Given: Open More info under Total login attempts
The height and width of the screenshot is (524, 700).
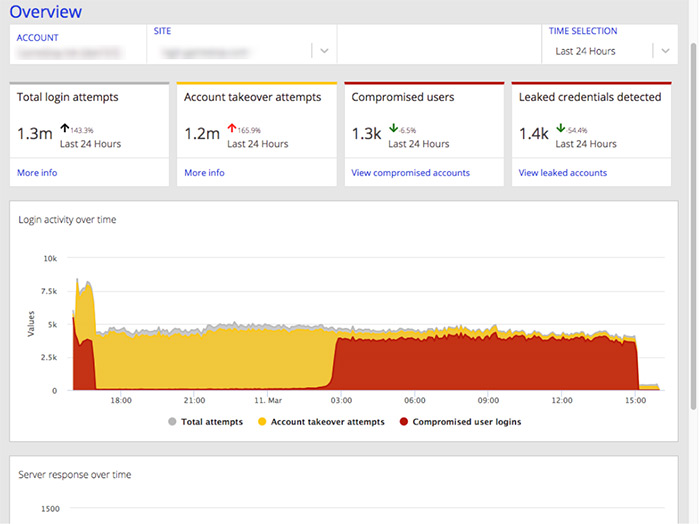Looking at the screenshot, I should tap(37, 173).
